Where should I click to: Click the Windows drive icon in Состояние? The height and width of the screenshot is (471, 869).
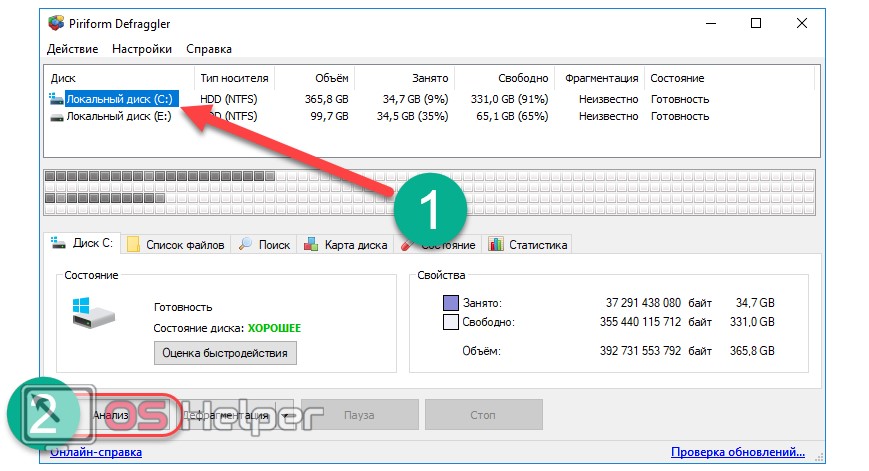pyautogui.click(x=93, y=313)
